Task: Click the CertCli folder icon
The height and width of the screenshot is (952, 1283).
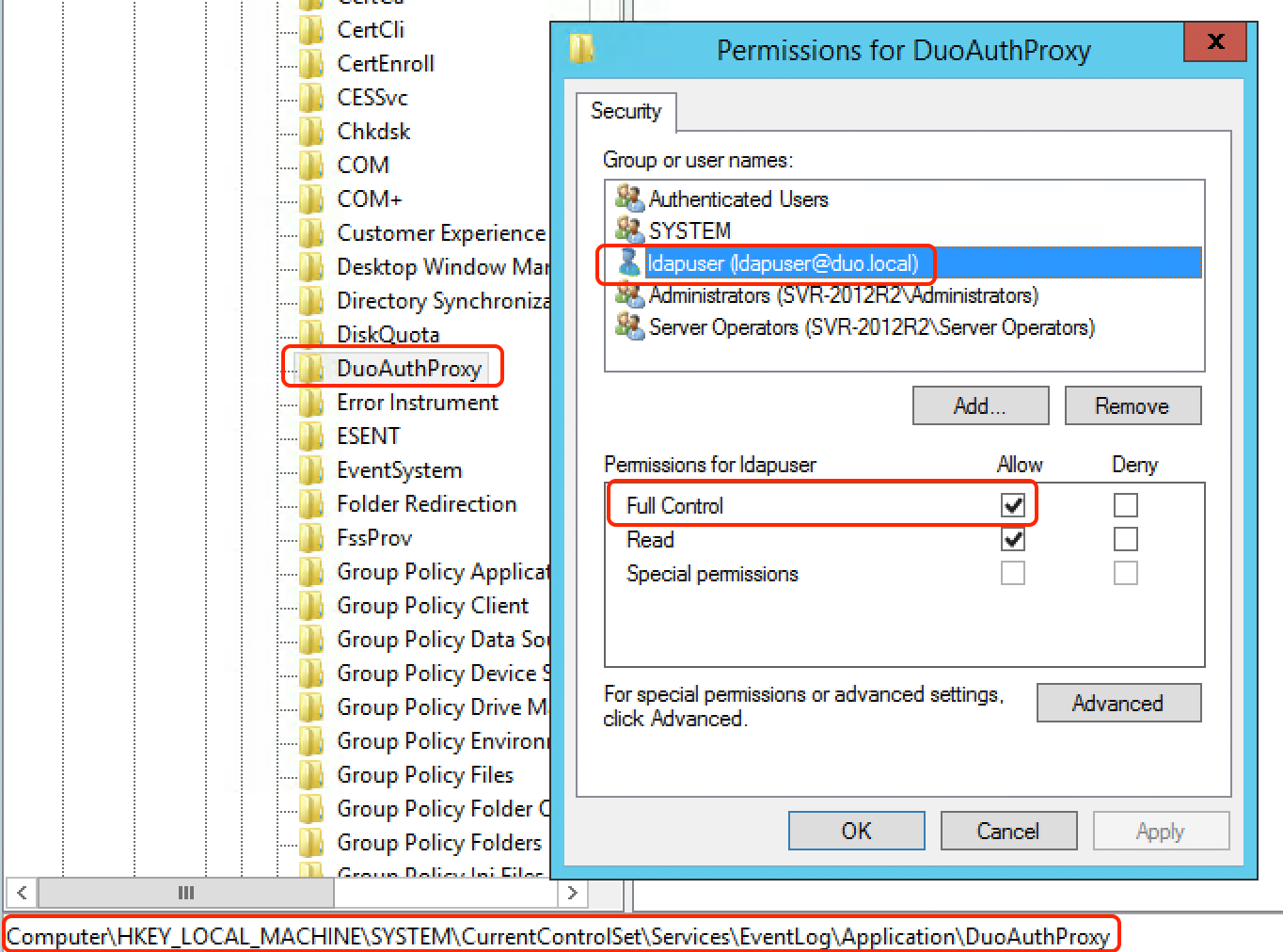Action: coord(311,30)
